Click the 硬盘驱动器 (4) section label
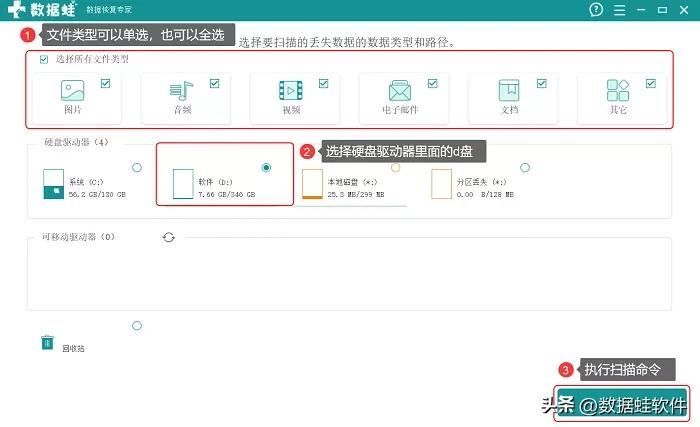This screenshot has height=427, width=700. coord(76,142)
